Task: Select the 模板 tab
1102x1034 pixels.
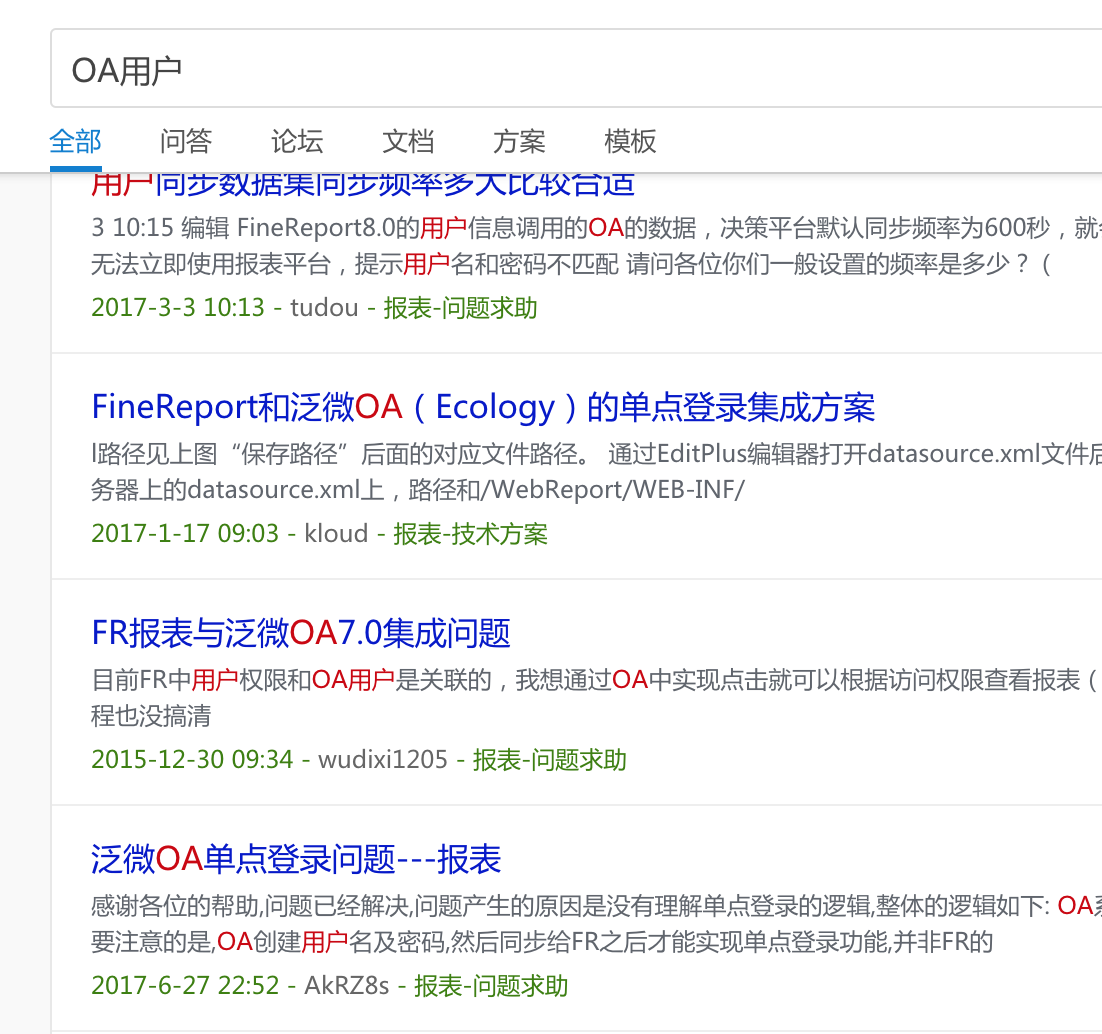Action: pos(630,141)
